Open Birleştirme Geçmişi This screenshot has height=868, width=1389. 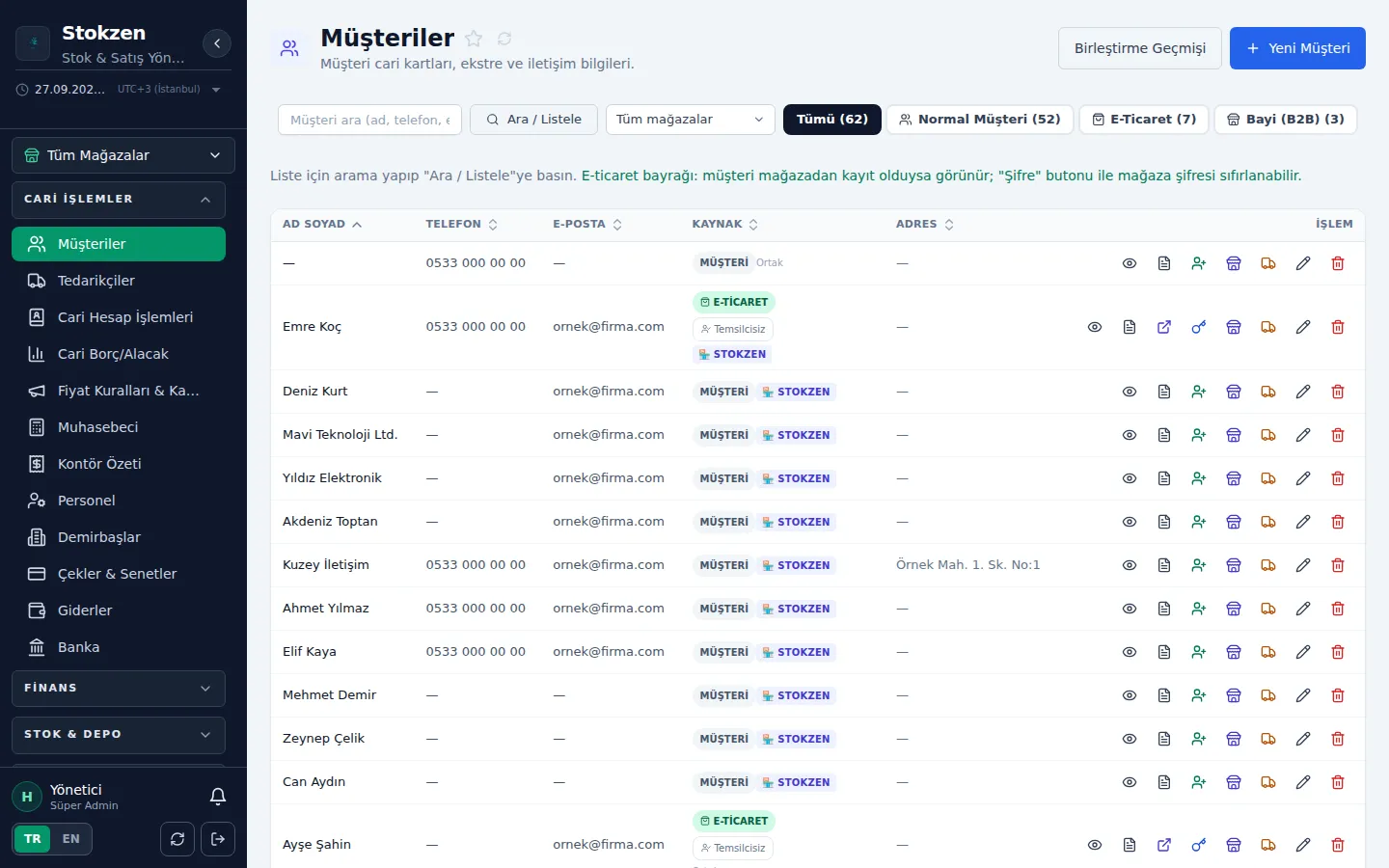(x=1140, y=48)
